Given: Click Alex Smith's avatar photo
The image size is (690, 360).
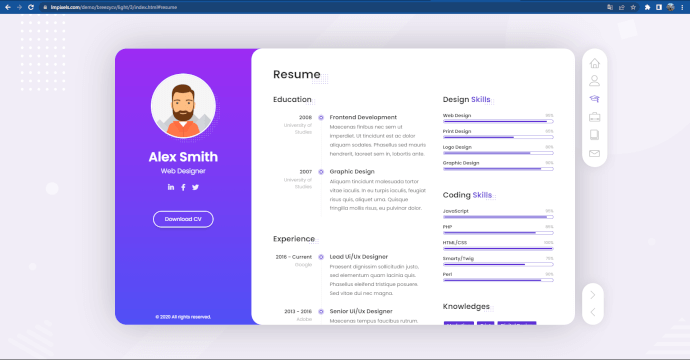Looking at the screenshot, I should point(183,106).
